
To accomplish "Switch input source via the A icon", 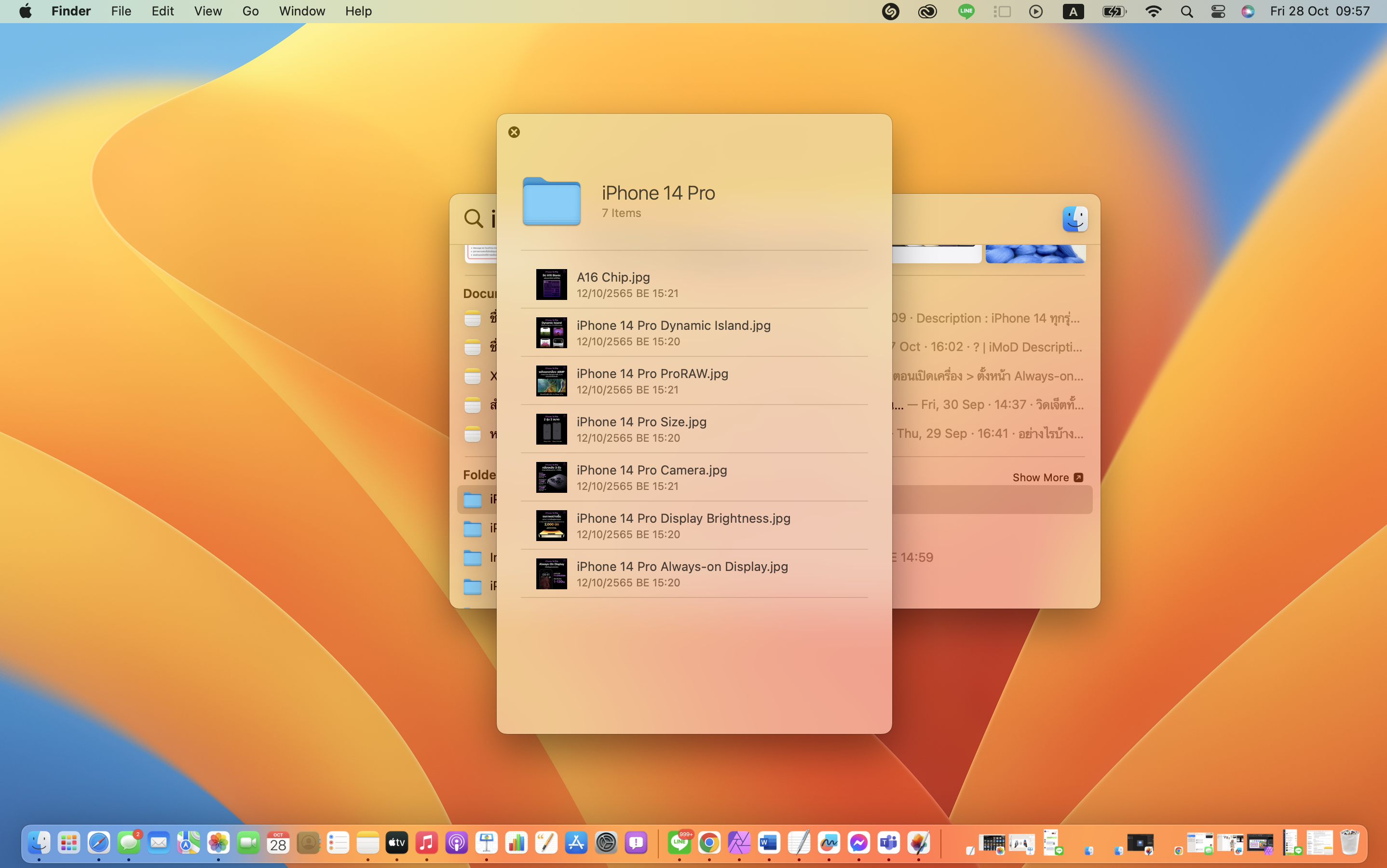I will tap(1073, 12).
